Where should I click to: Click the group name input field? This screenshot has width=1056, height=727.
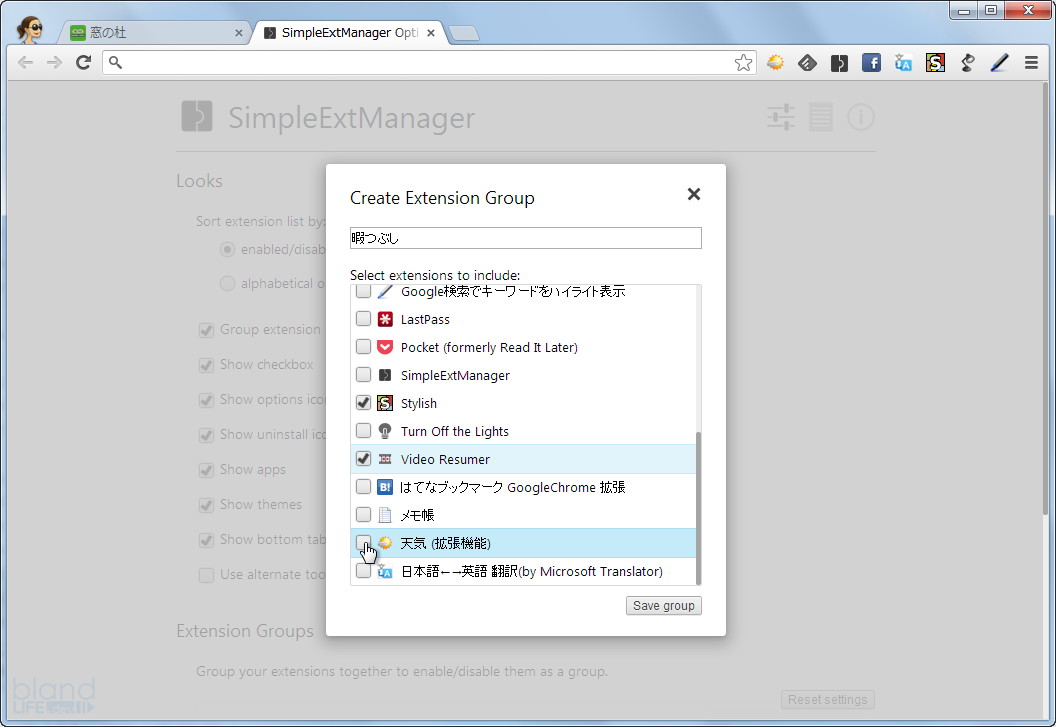tap(525, 238)
